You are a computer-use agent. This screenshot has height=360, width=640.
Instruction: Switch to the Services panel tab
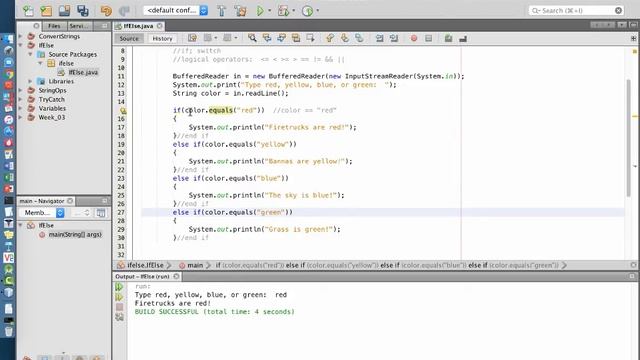tap(79, 26)
